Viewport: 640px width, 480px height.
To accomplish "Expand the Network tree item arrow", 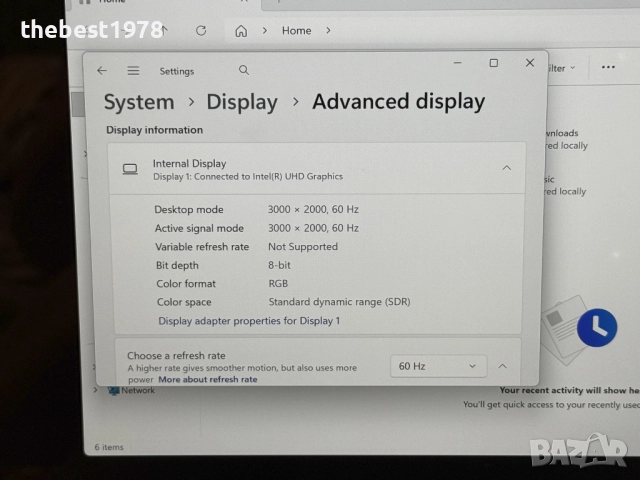I will coord(97,391).
